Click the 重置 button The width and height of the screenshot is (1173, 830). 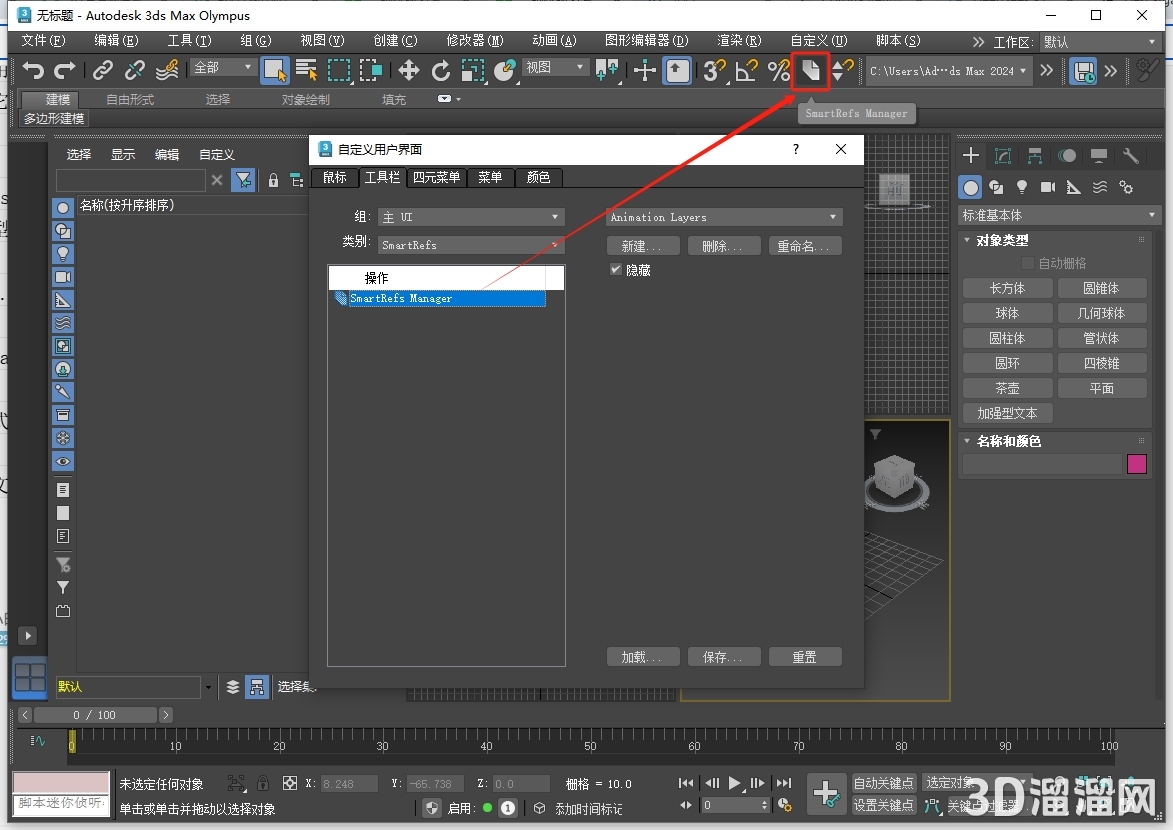pyautogui.click(x=805, y=657)
